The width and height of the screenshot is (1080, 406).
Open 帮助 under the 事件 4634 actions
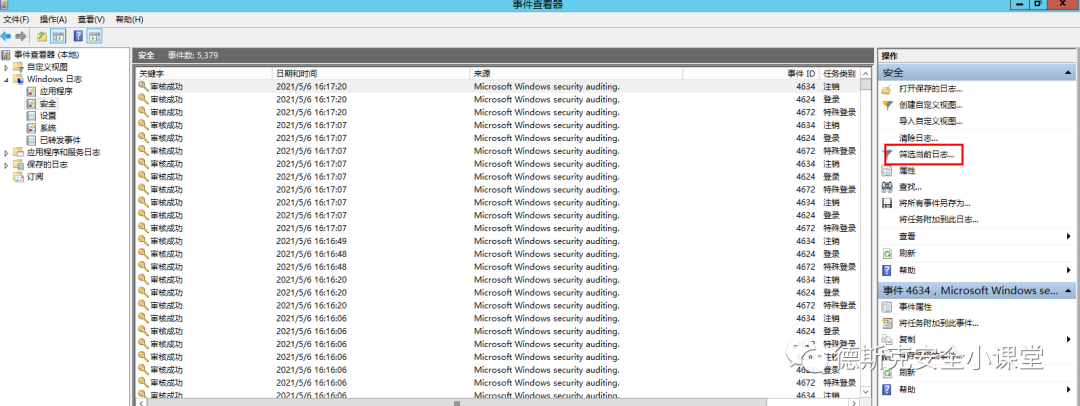907,390
